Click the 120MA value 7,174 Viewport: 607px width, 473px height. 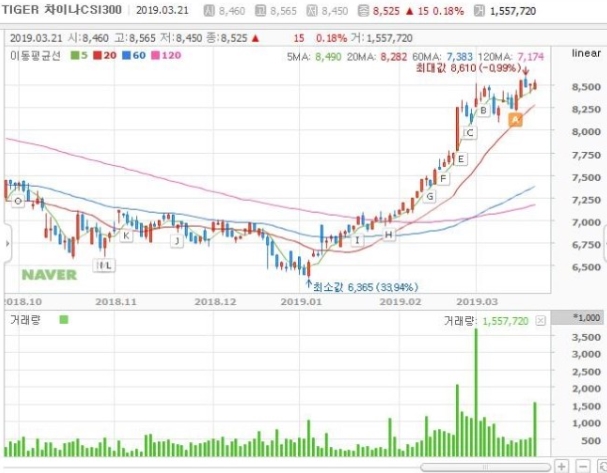coord(531,57)
